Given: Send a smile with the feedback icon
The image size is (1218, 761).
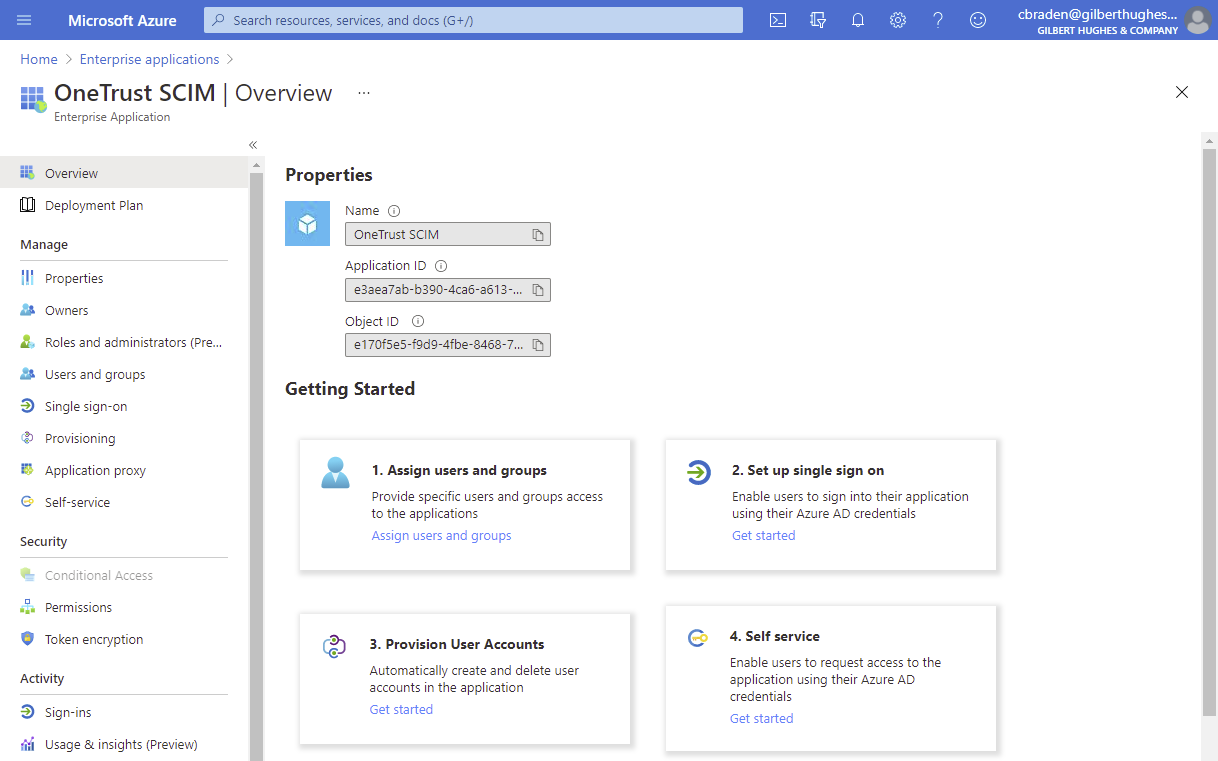Looking at the screenshot, I should tap(977, 20).
